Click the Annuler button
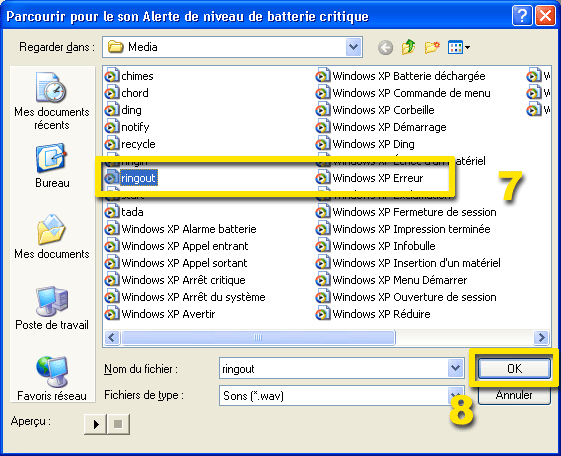The image size is (561, 456). (514, 396)
